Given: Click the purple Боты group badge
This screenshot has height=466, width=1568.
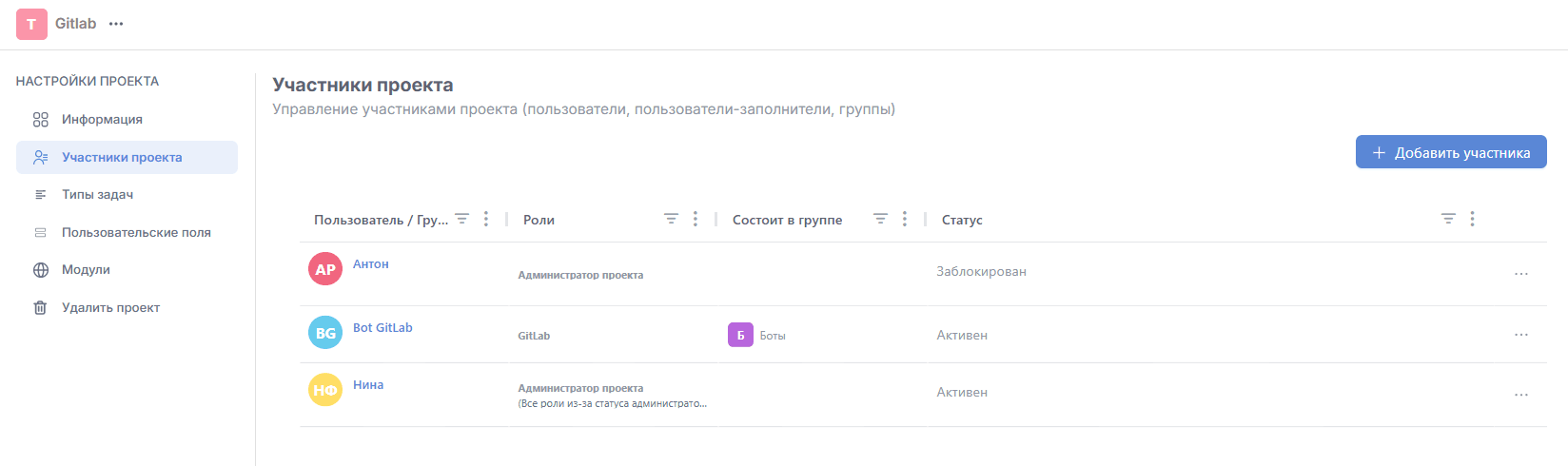Looking at the screenshot, I should [740, 336].
